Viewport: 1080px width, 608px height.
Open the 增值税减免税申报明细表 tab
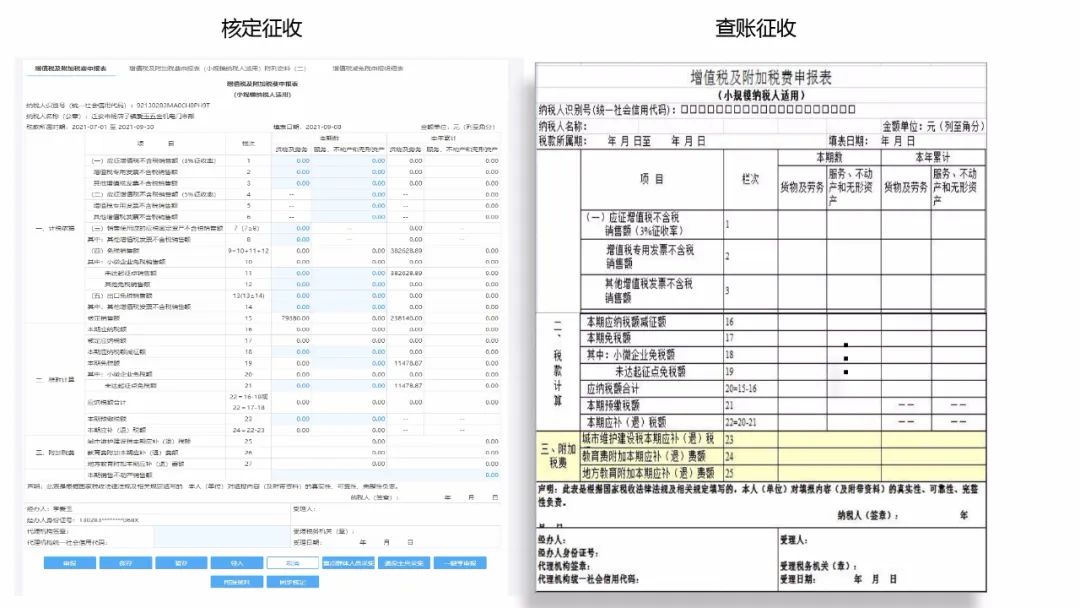[x=368, y=68]
